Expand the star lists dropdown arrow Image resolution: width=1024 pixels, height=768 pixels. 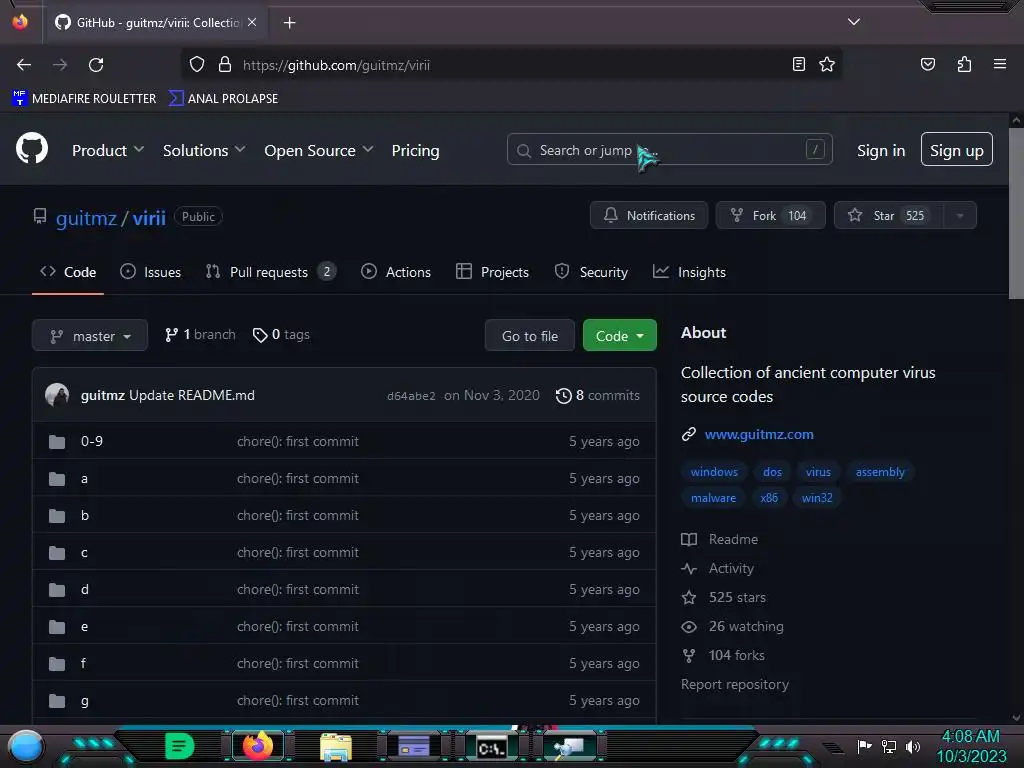point(960,216)
